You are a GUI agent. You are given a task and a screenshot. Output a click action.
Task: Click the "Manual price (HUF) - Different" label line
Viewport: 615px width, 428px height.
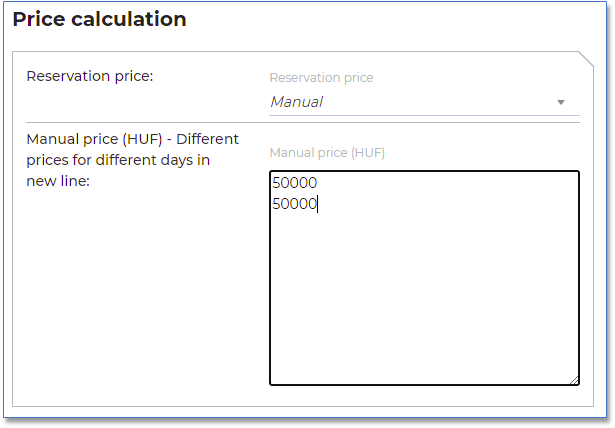[132, 139]
